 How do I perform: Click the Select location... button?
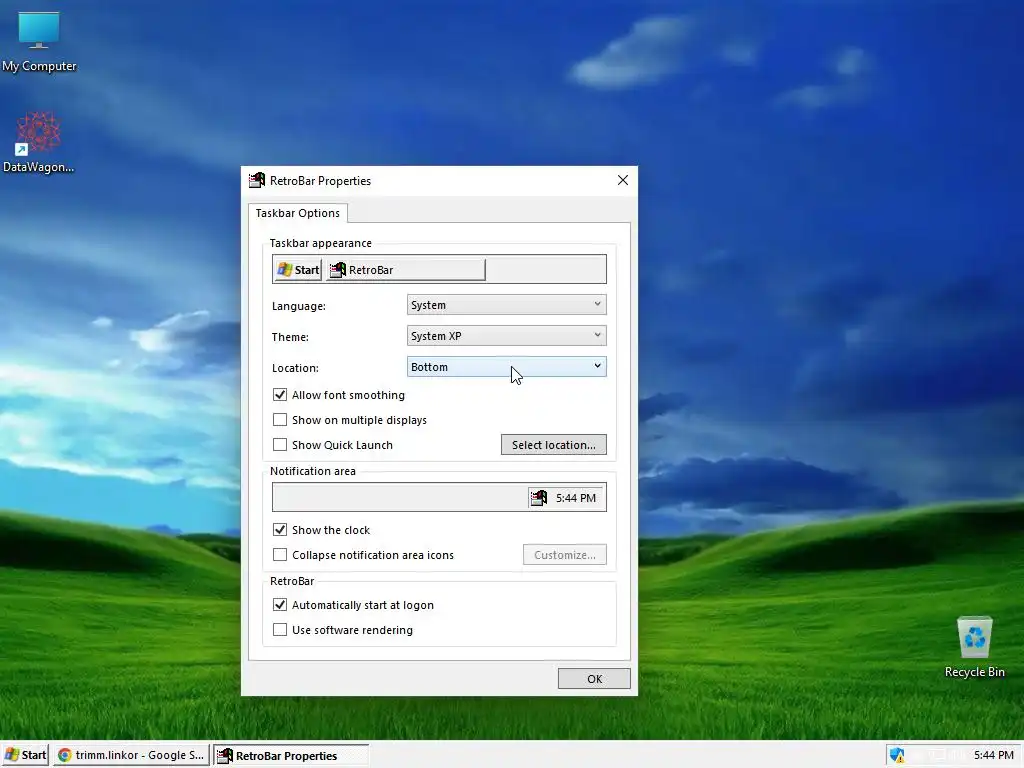click(554, 445)
